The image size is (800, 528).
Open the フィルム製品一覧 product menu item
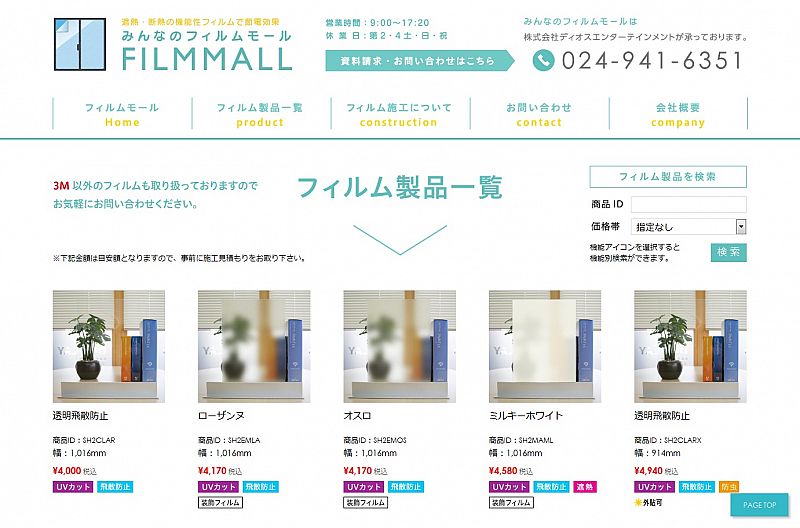pos(260,114)
